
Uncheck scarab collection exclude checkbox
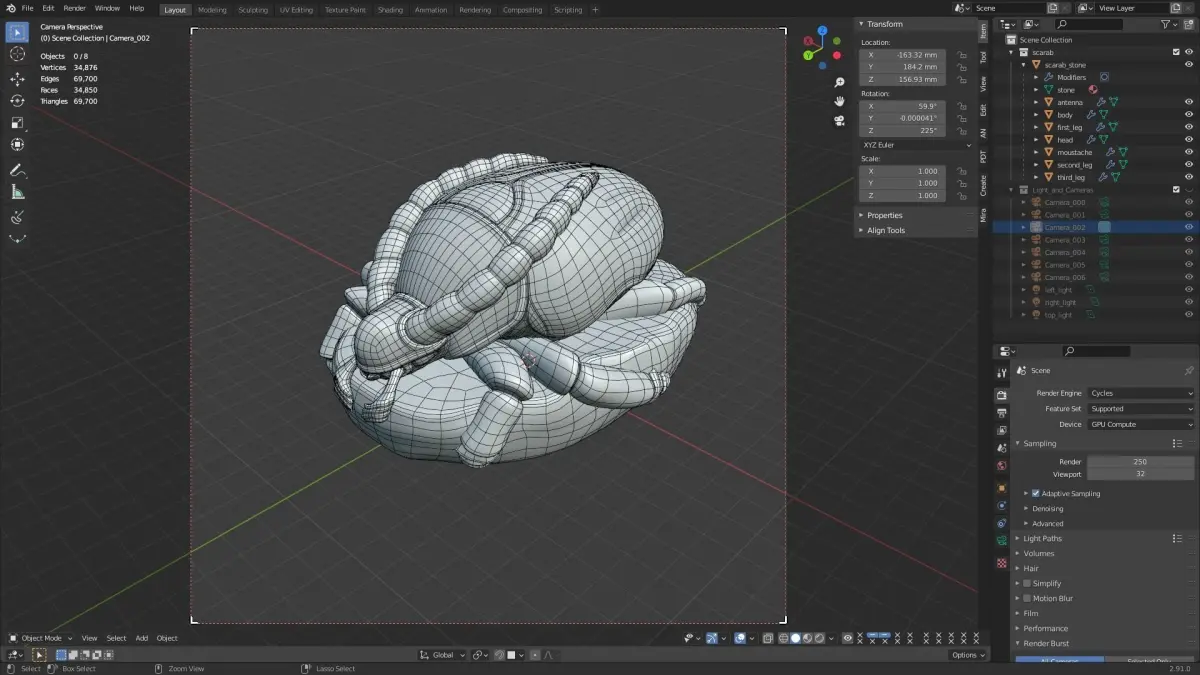[x=1176, y=52]
